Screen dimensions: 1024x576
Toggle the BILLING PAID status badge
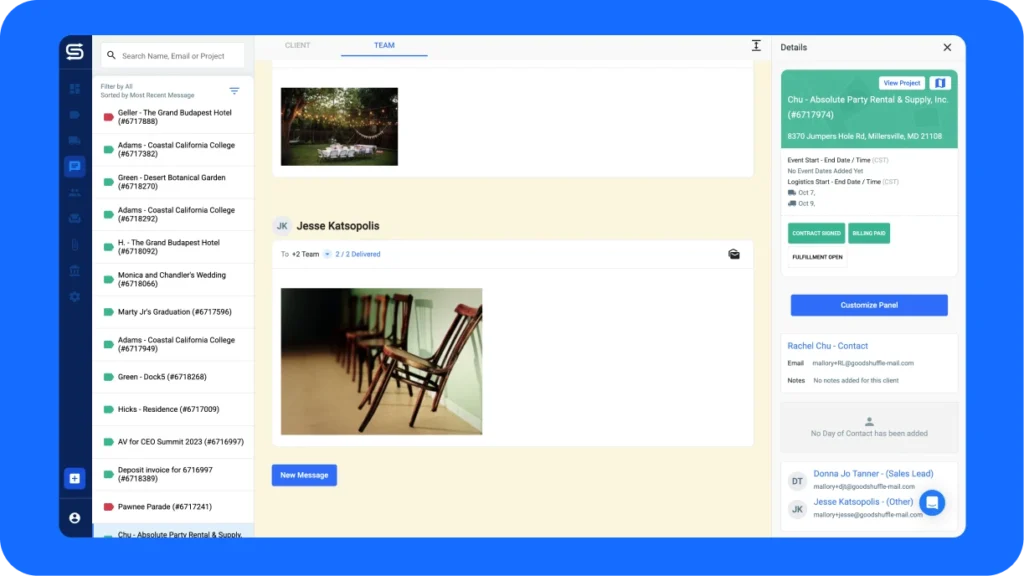tap(869, 233)
